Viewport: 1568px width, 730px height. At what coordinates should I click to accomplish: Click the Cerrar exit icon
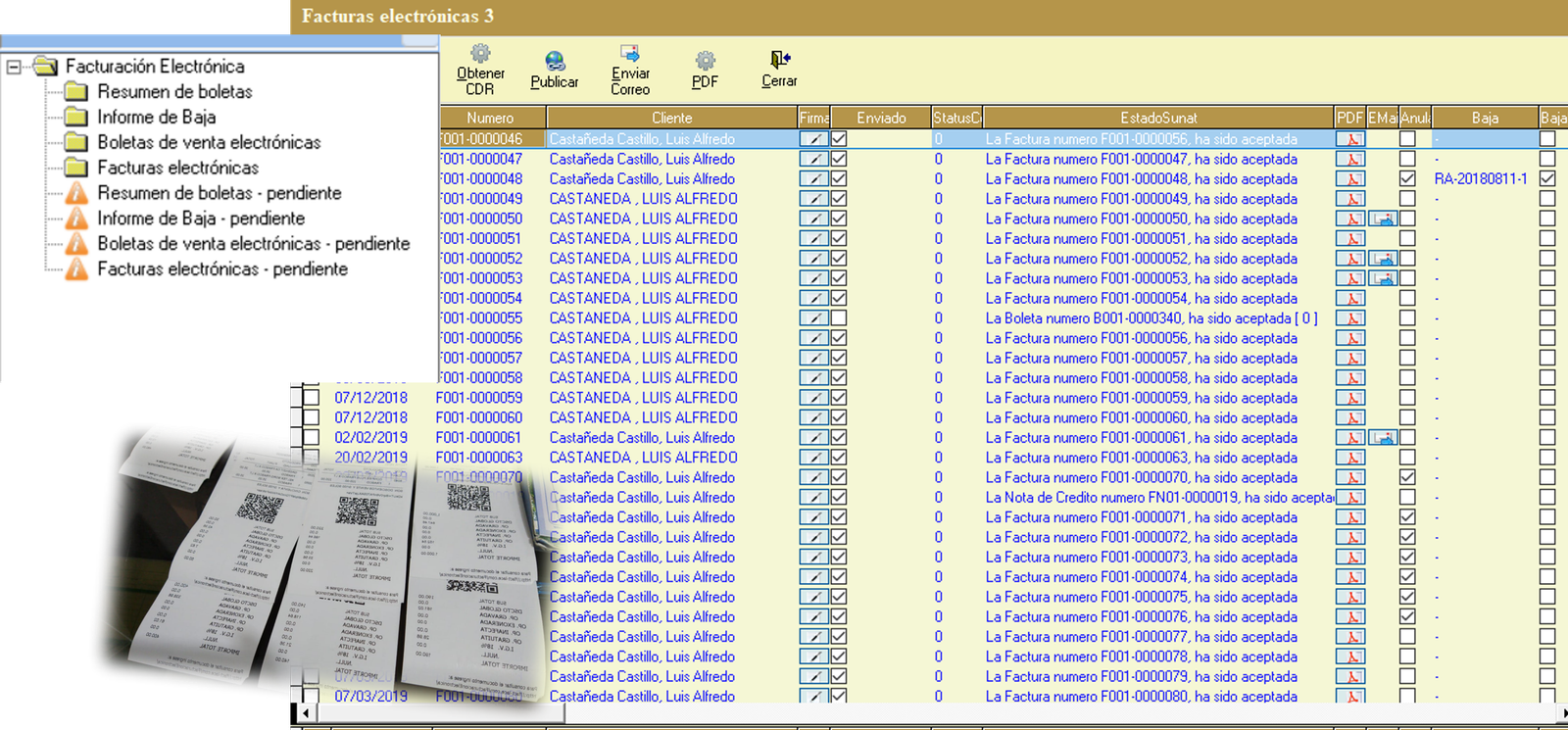[x=780, y=60]
